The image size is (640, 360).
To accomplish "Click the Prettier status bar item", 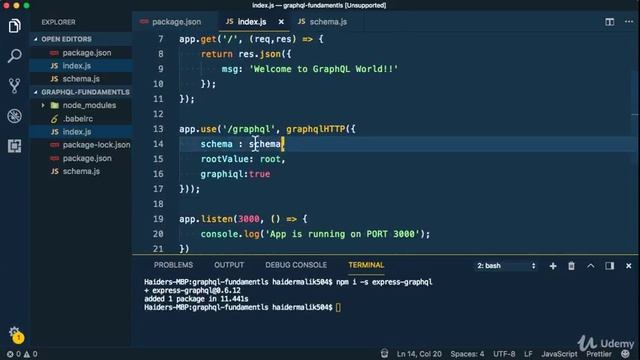I will pos(598,354).
